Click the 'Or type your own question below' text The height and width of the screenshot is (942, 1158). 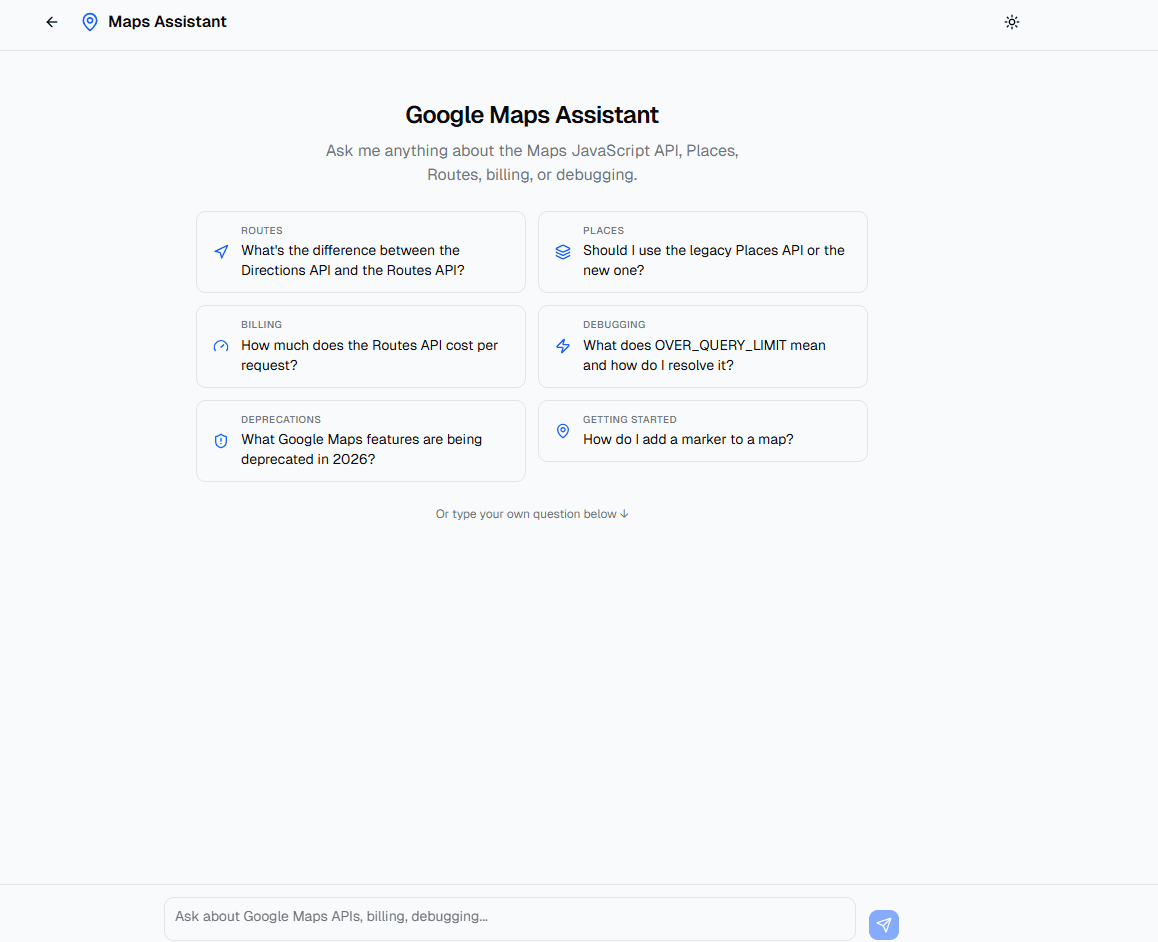[x=531, y=513]
